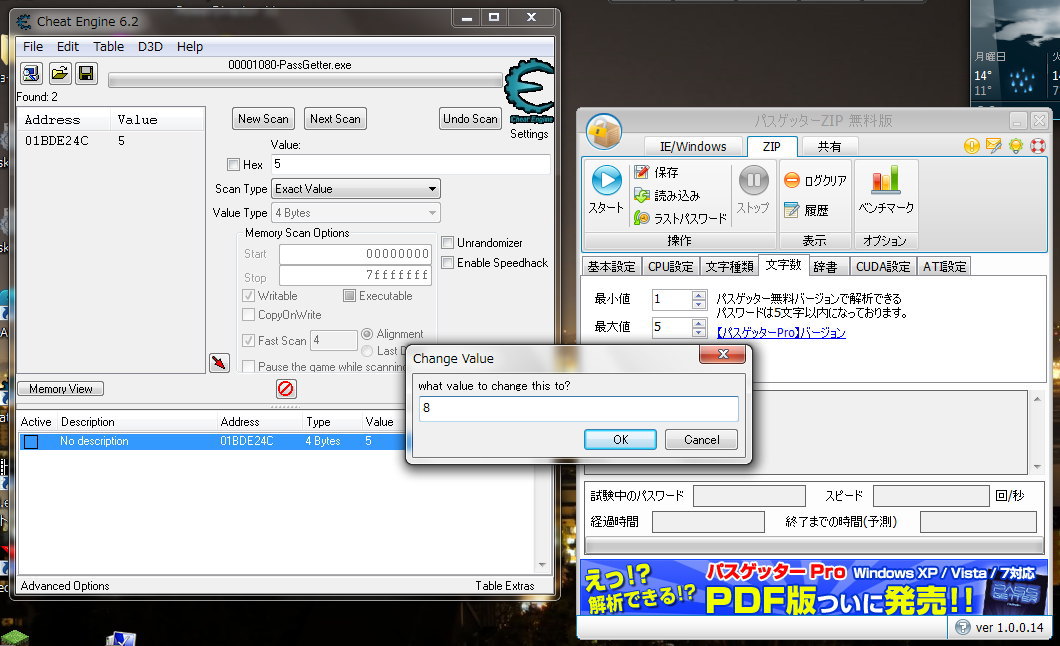Click the 読み込み load icon

coord(642,195)
